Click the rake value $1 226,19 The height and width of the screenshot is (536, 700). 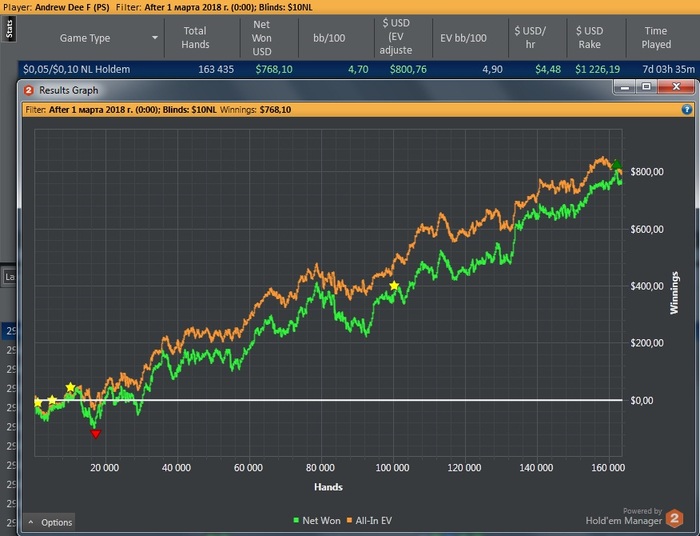coord(597,70)
